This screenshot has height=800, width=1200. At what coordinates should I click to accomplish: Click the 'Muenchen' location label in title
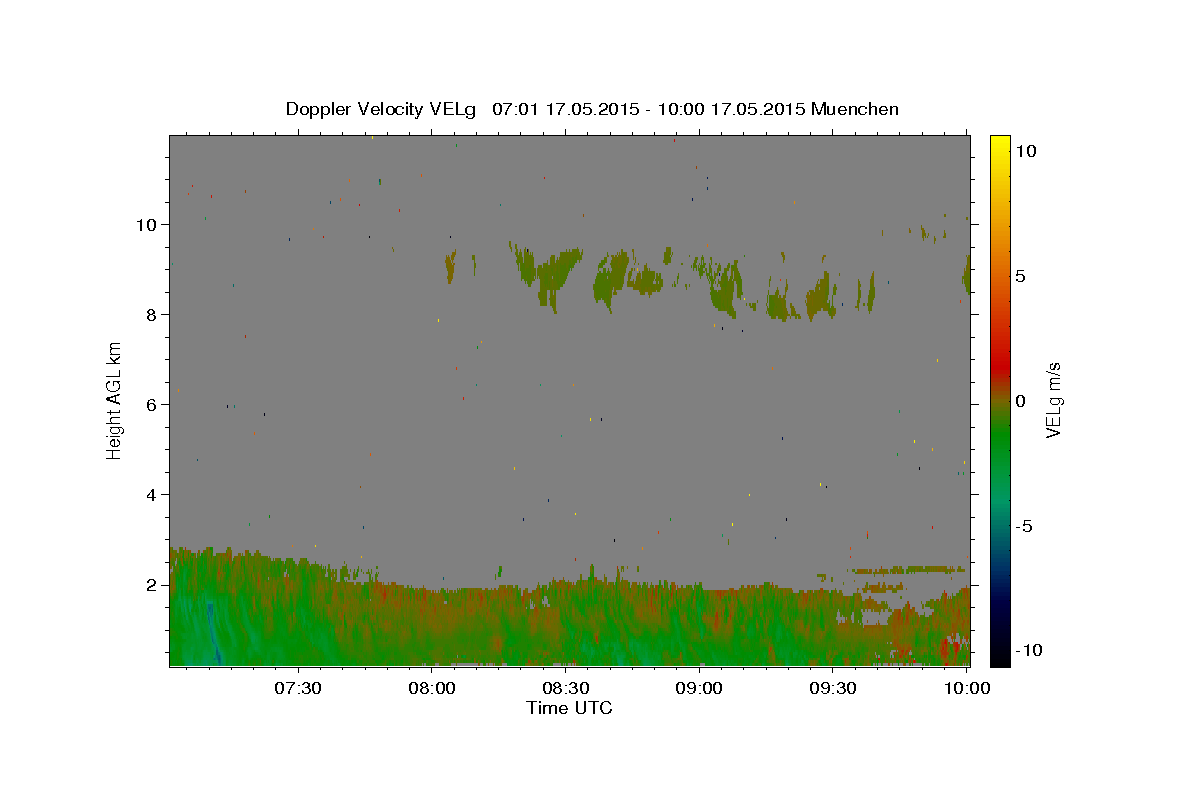[x=855, y=109]
